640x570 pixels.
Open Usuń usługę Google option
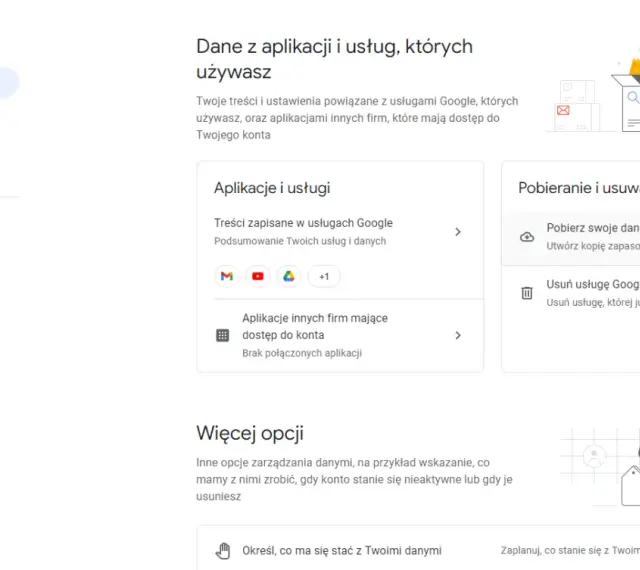[571, 293]
